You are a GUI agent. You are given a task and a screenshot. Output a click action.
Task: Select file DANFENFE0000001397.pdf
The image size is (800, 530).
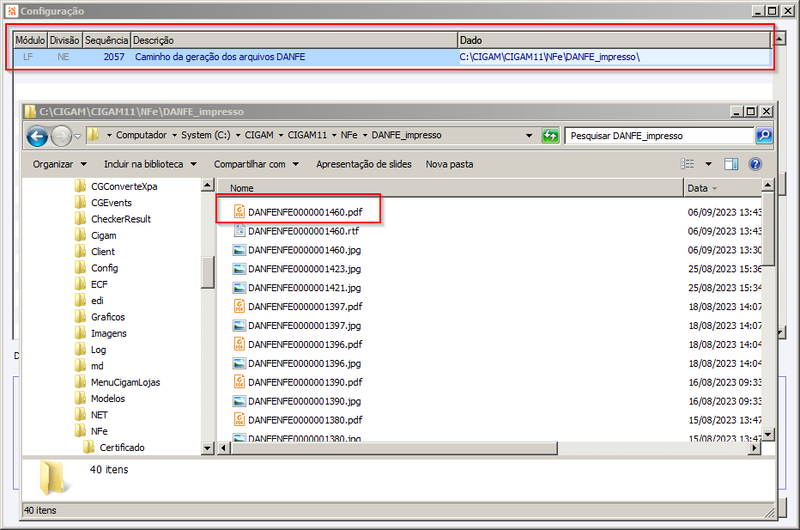pos(298,307)
